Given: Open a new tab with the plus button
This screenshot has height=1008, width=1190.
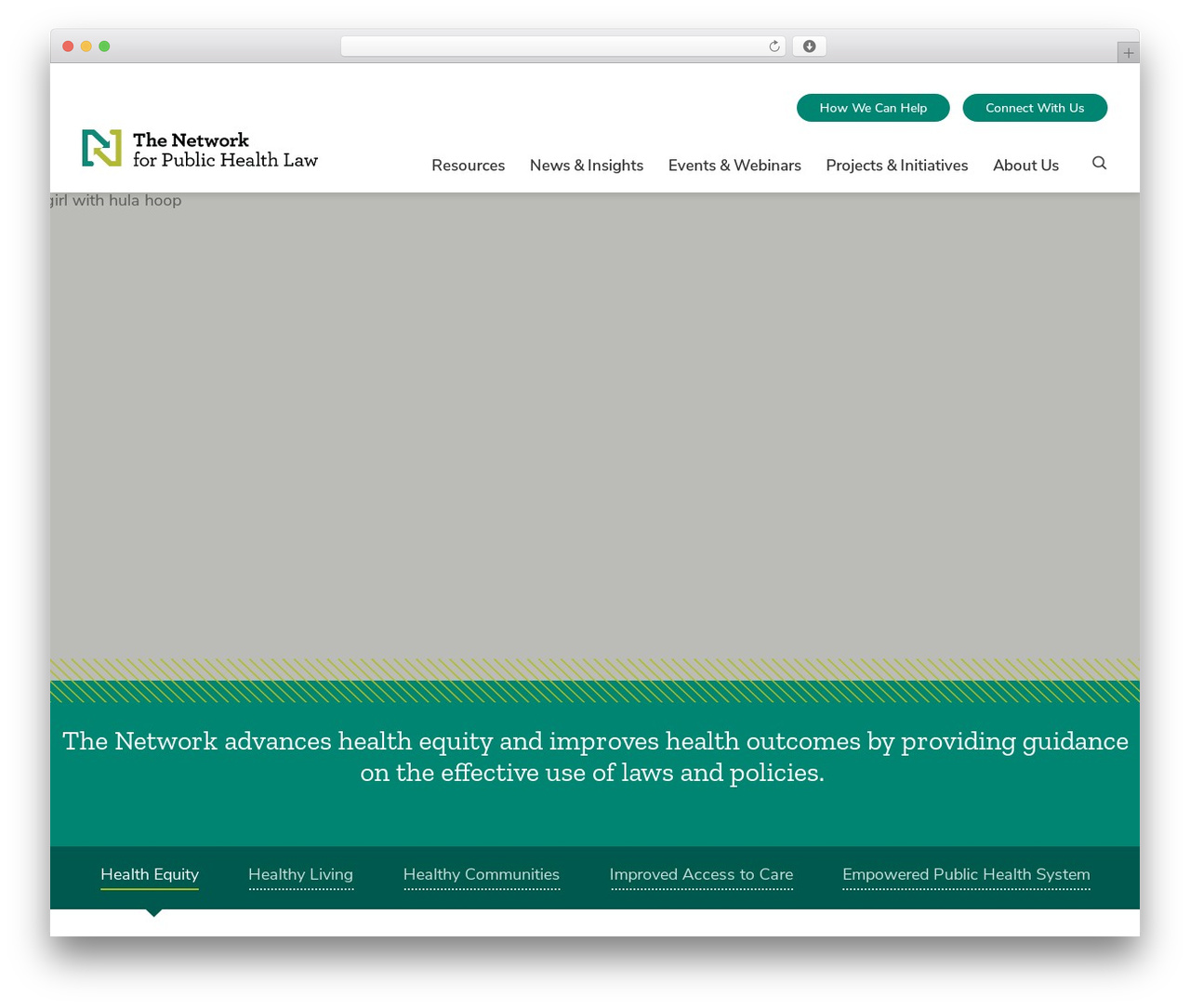Looking at the screenshot, I should click(x=1128, y=53).
